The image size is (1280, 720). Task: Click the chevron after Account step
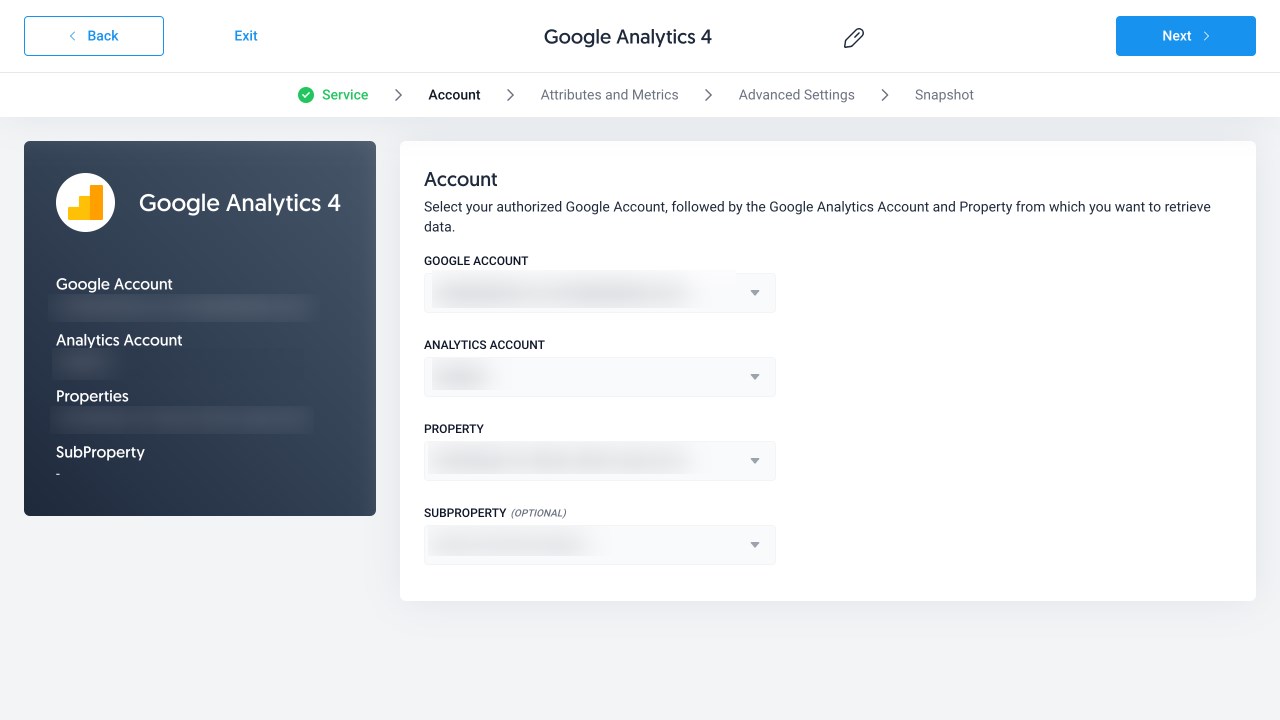click(510, 95)
